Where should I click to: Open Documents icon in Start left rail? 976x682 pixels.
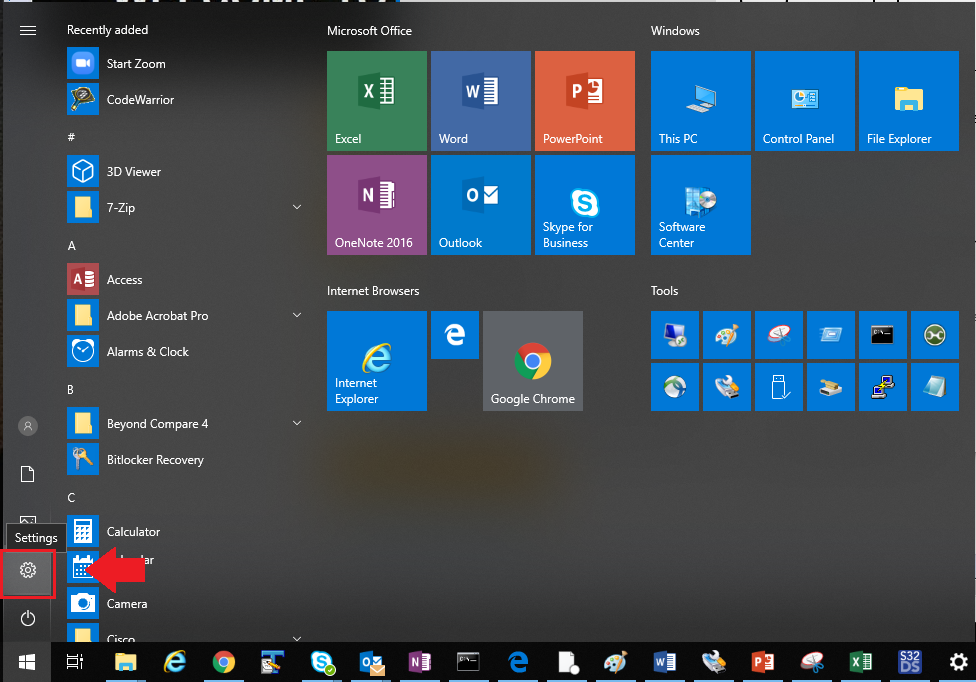click(x=27, y=474)
